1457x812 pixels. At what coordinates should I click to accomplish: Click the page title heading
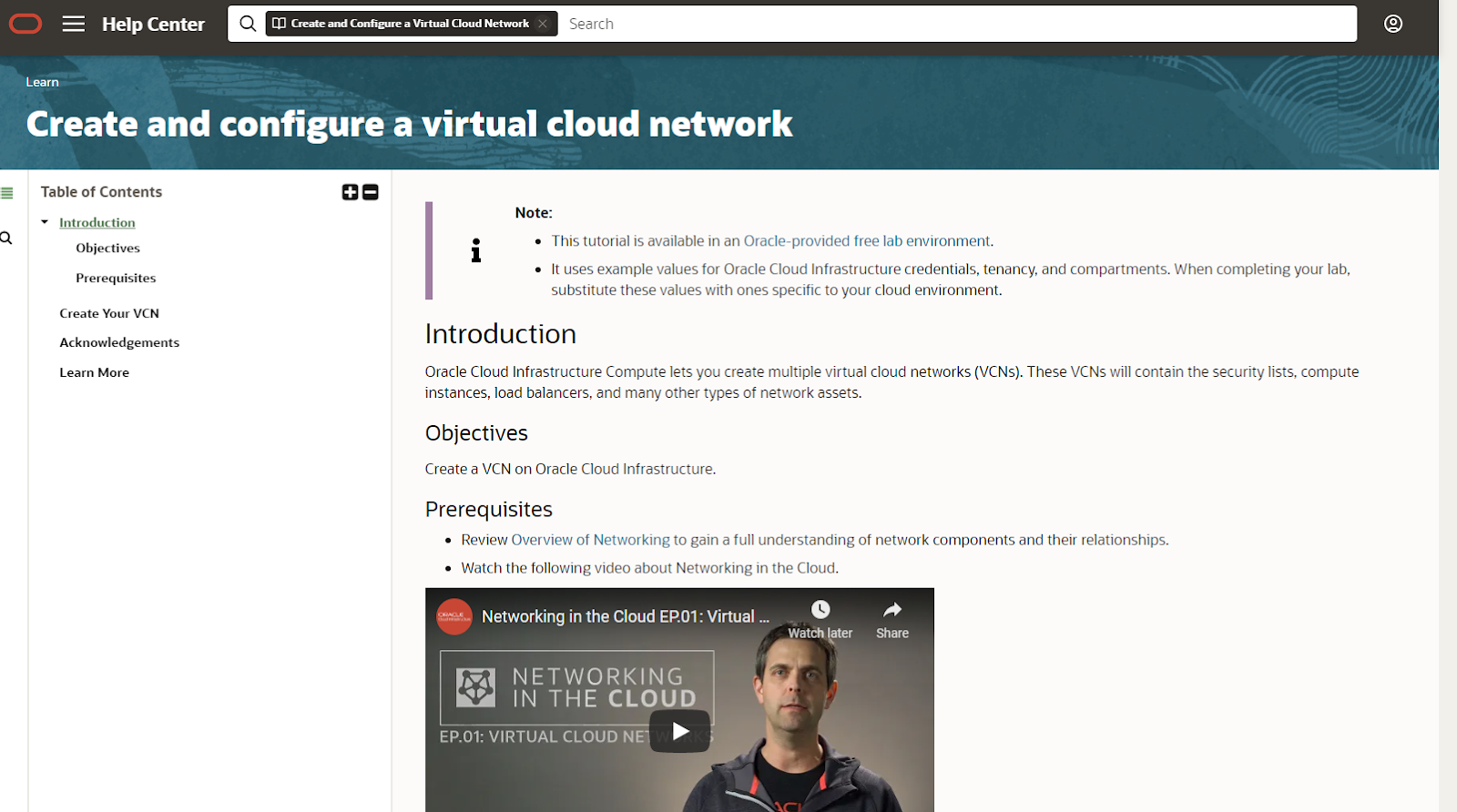[x=410, y=124]
